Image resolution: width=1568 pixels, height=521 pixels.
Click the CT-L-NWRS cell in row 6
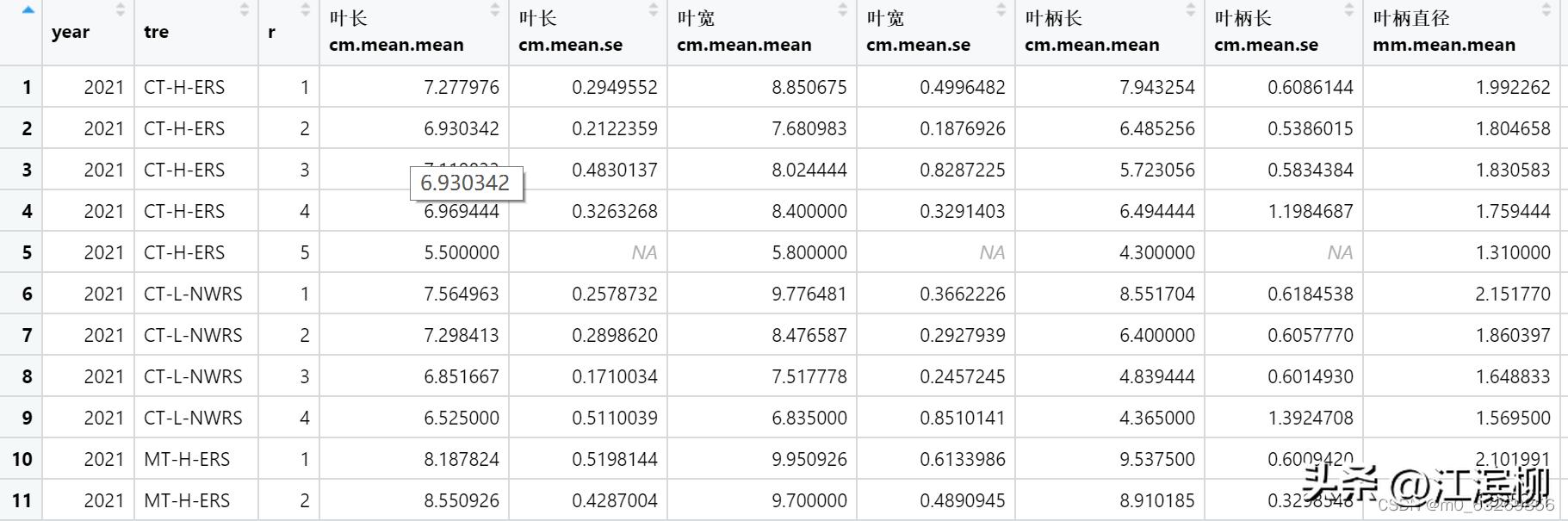tap(193, 294)
